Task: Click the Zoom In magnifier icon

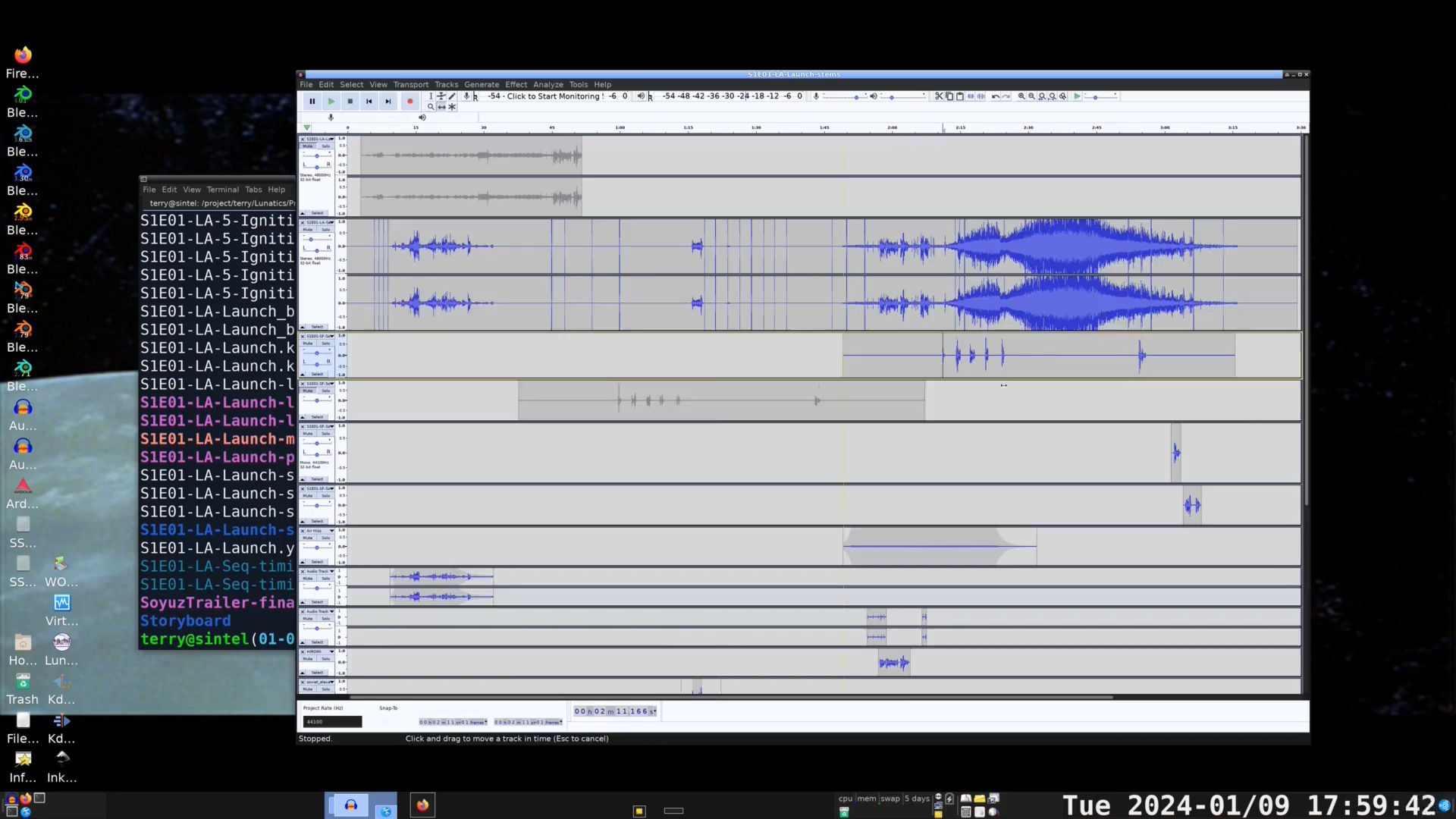Action: (1021, 96)
